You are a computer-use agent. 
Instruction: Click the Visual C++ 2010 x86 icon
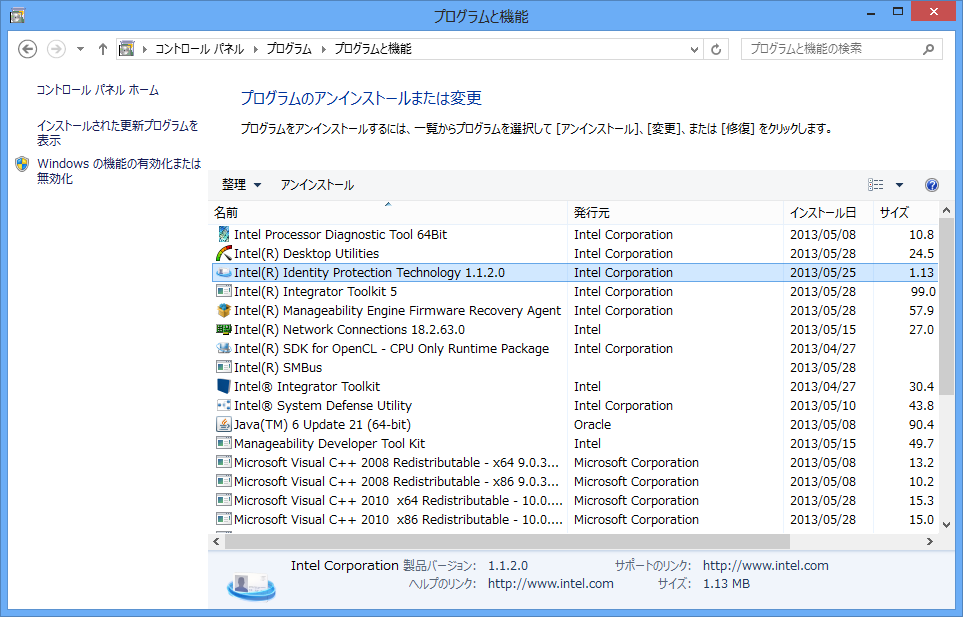pyautogui.click(x=224, y=520)
